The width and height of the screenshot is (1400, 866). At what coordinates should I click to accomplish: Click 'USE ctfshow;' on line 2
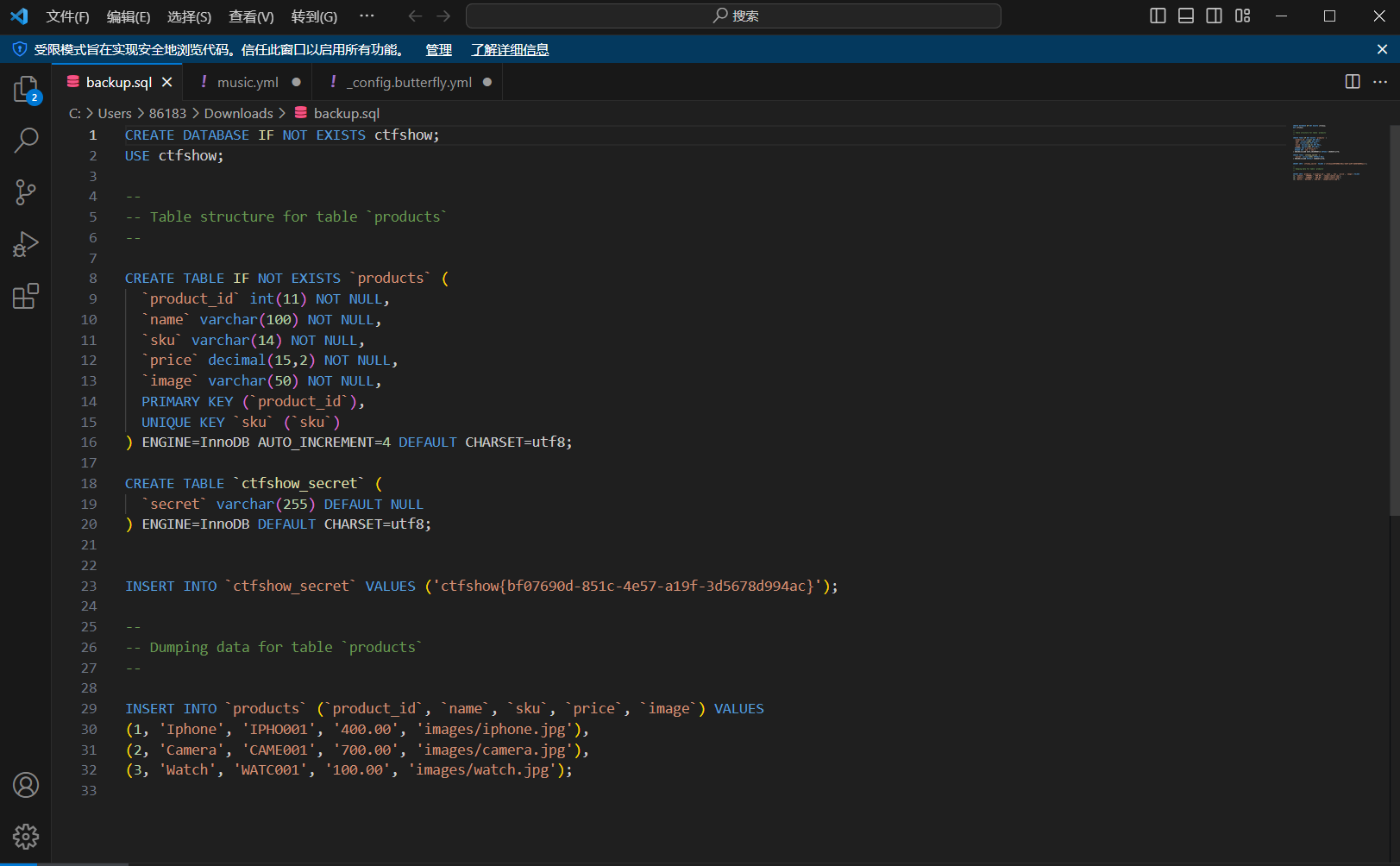coord(173,156)
